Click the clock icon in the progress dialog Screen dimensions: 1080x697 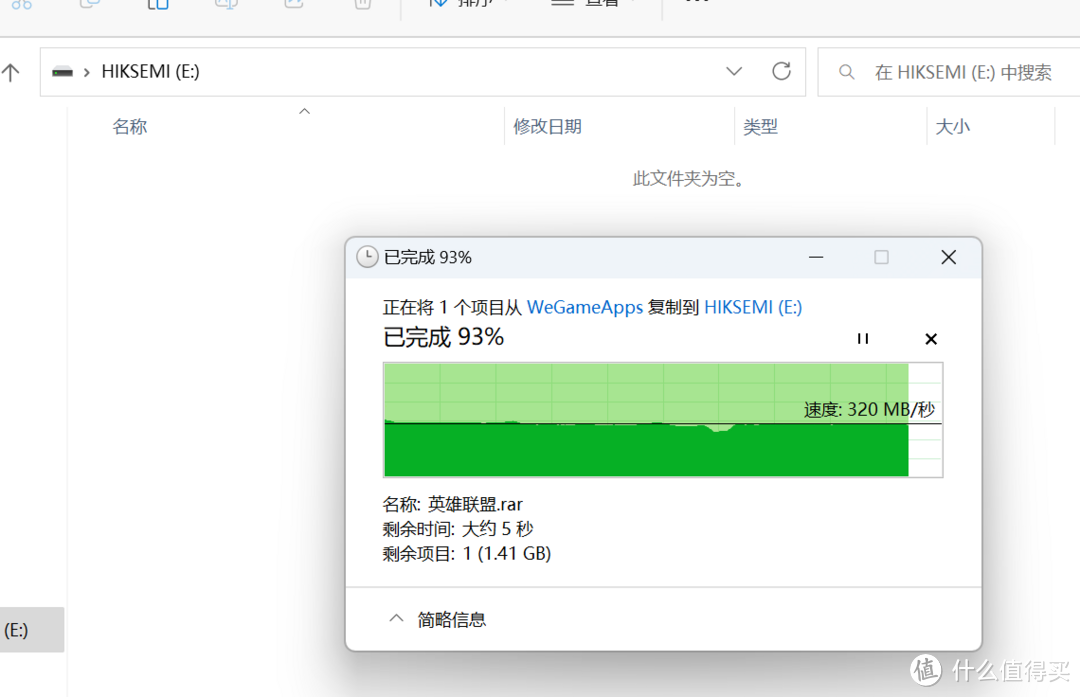pos(366,257)
